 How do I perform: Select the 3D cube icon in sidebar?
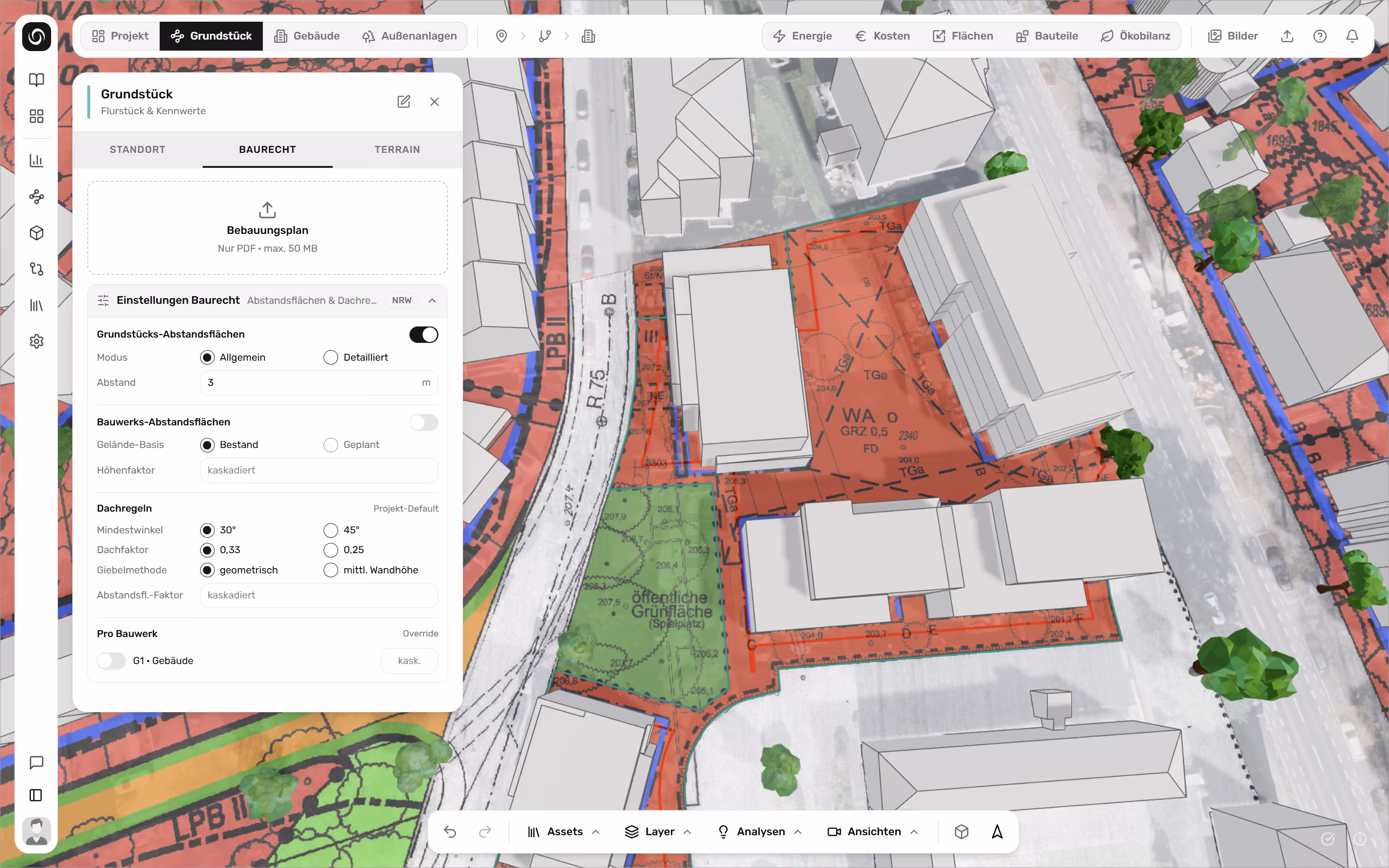point(36,233)
